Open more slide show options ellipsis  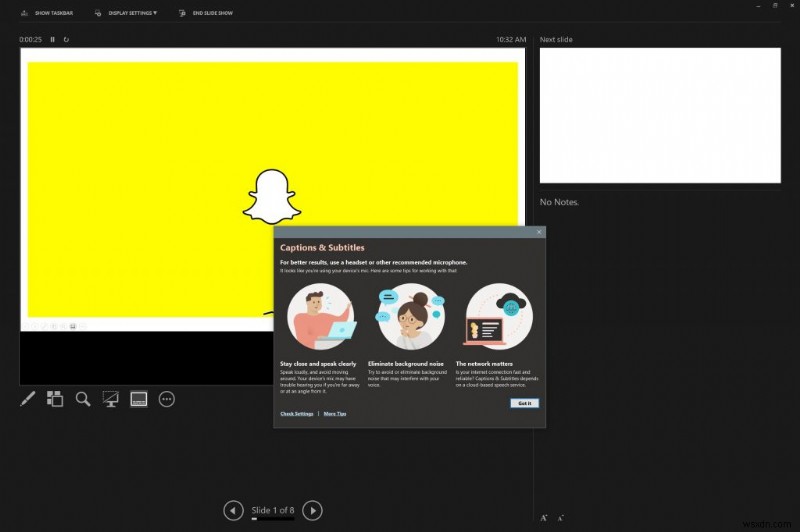pyautogui.click(x=167, y=399)
